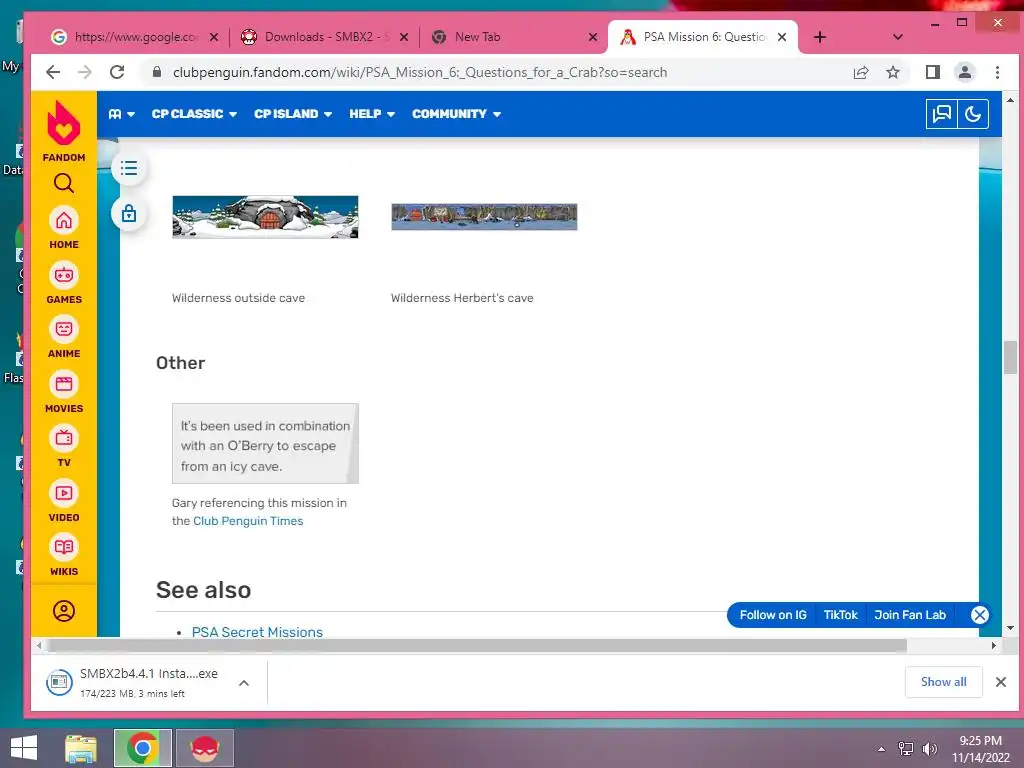Open the Wilderness Herbert's cave thumbnail
This screenshot has height=768, width=1024.
pyautogui.click(x=484, y=217)
